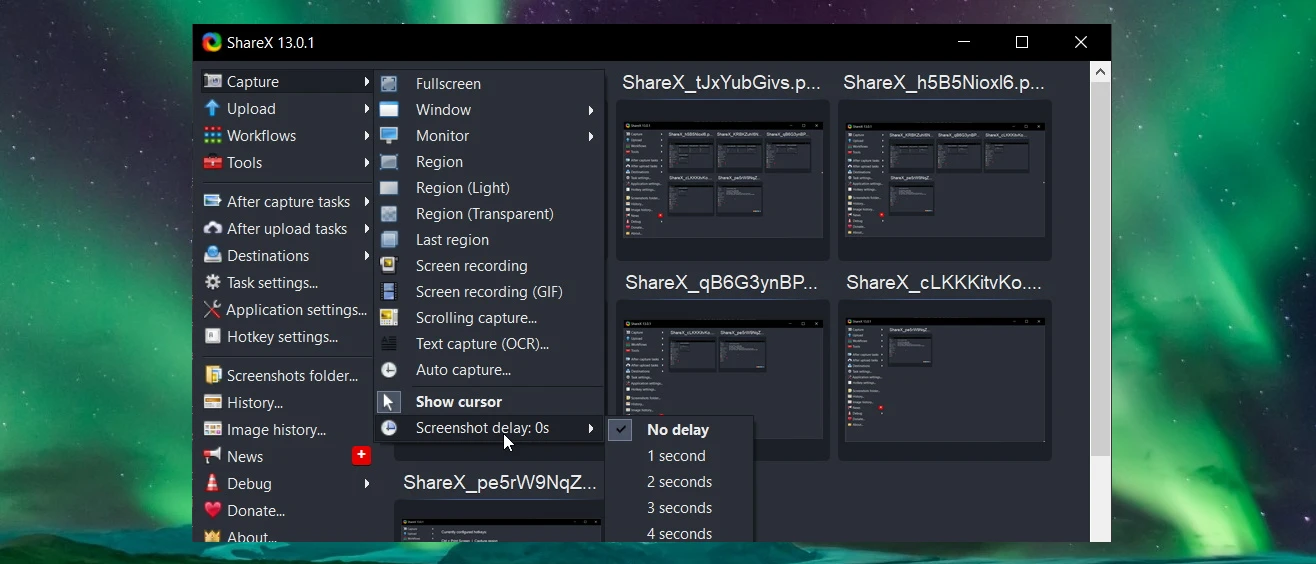
Task: Open the Screenshots folder
Action: pyautogui.click(x=291, y=376)
